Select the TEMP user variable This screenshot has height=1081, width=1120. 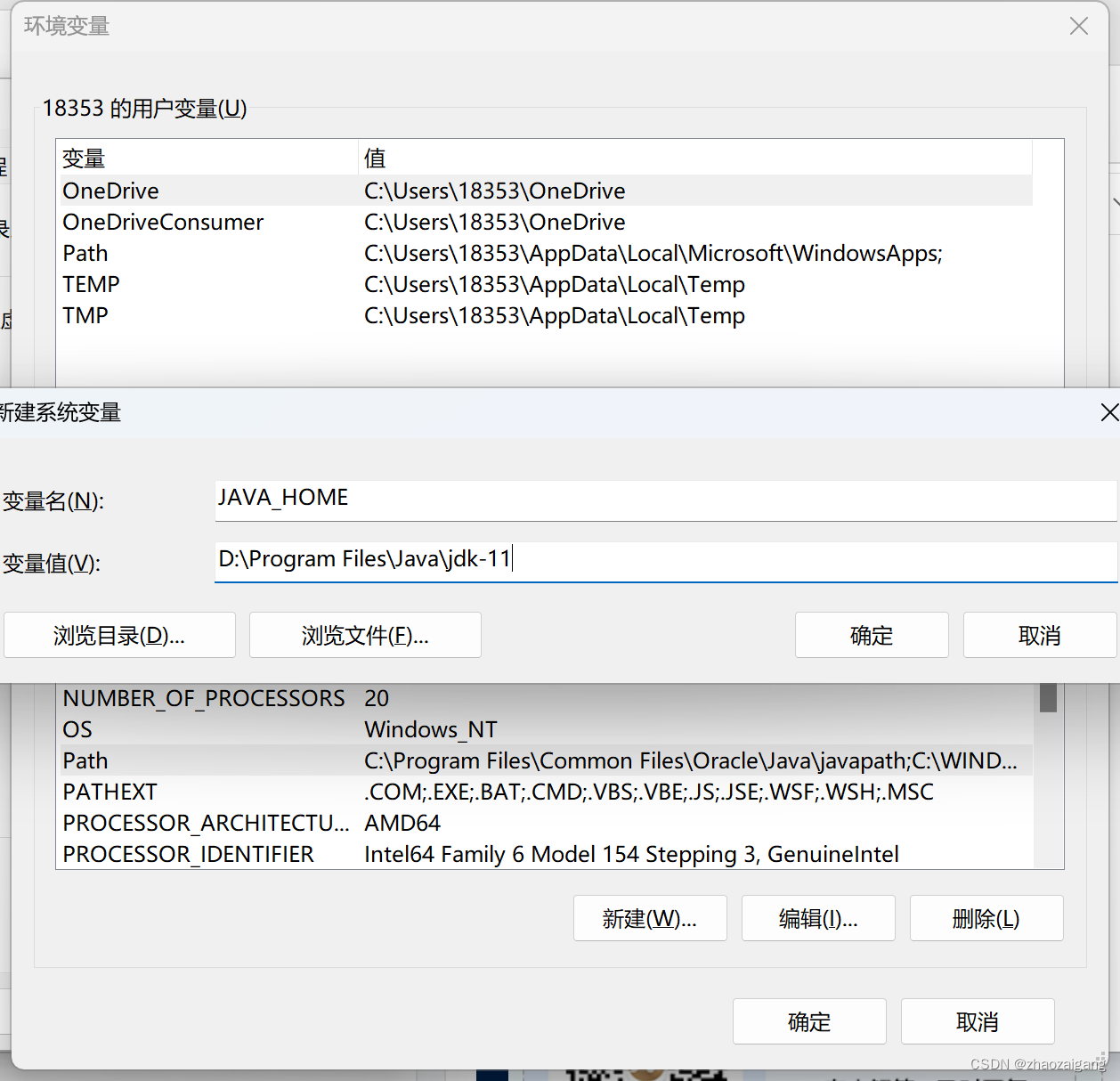click(x=356, y=284)
